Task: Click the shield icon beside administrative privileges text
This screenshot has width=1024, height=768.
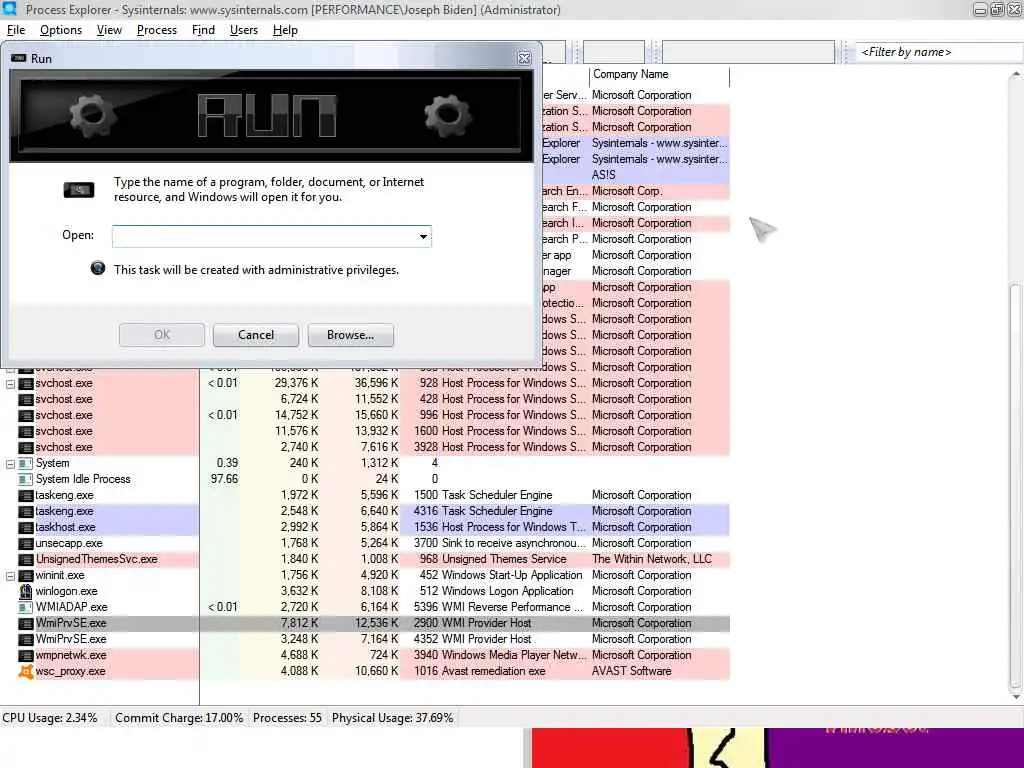Action: click(x=97, y=268)
